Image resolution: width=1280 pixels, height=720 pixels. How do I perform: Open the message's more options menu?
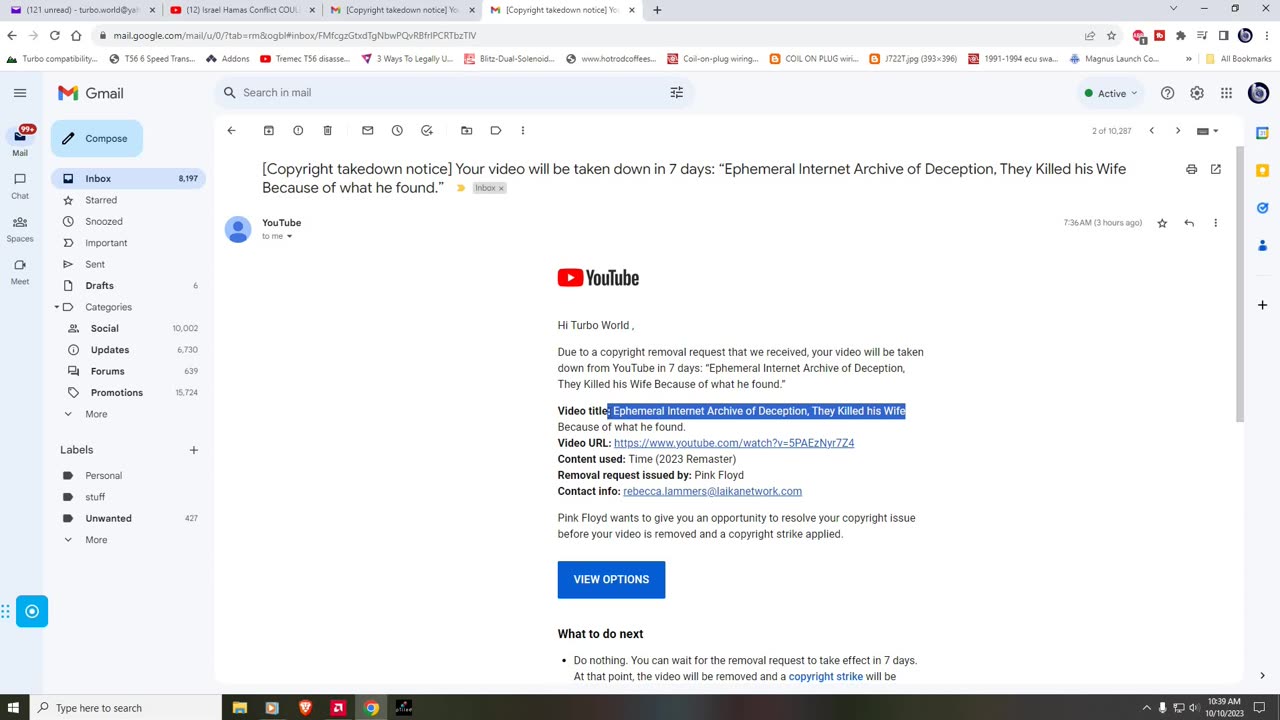1216,223
